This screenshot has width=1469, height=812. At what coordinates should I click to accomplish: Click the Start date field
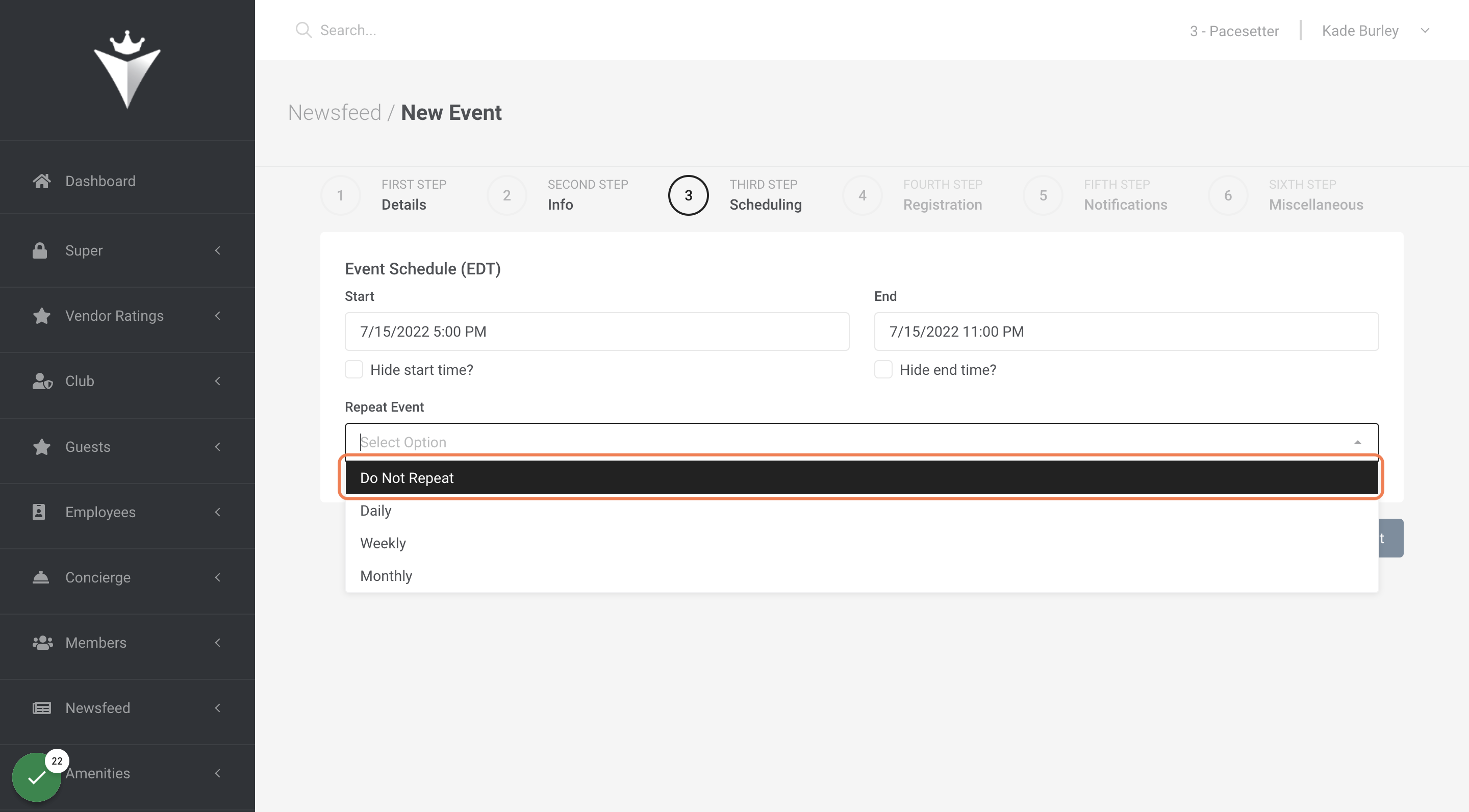(596, 332)
